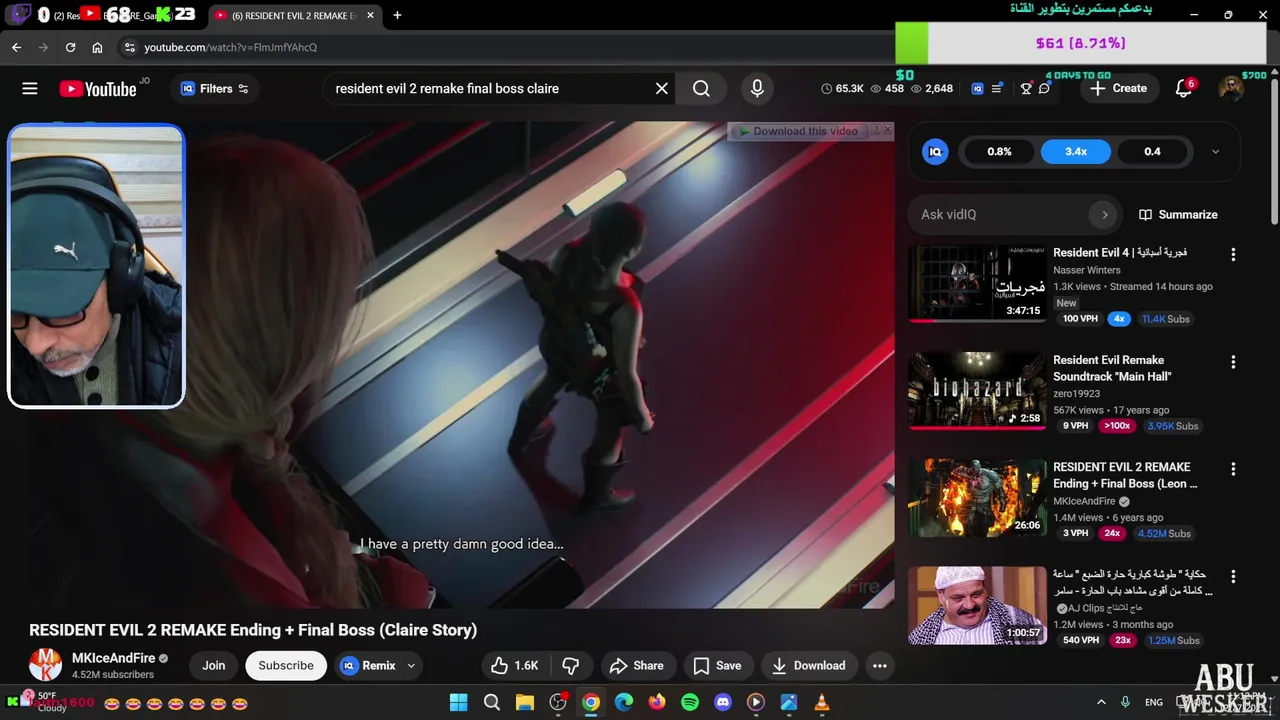1280x720 pixels.
Task: Switch to the RESIDENT EVIL 2 REMAKE tab
Action: (x=295, y=16)
